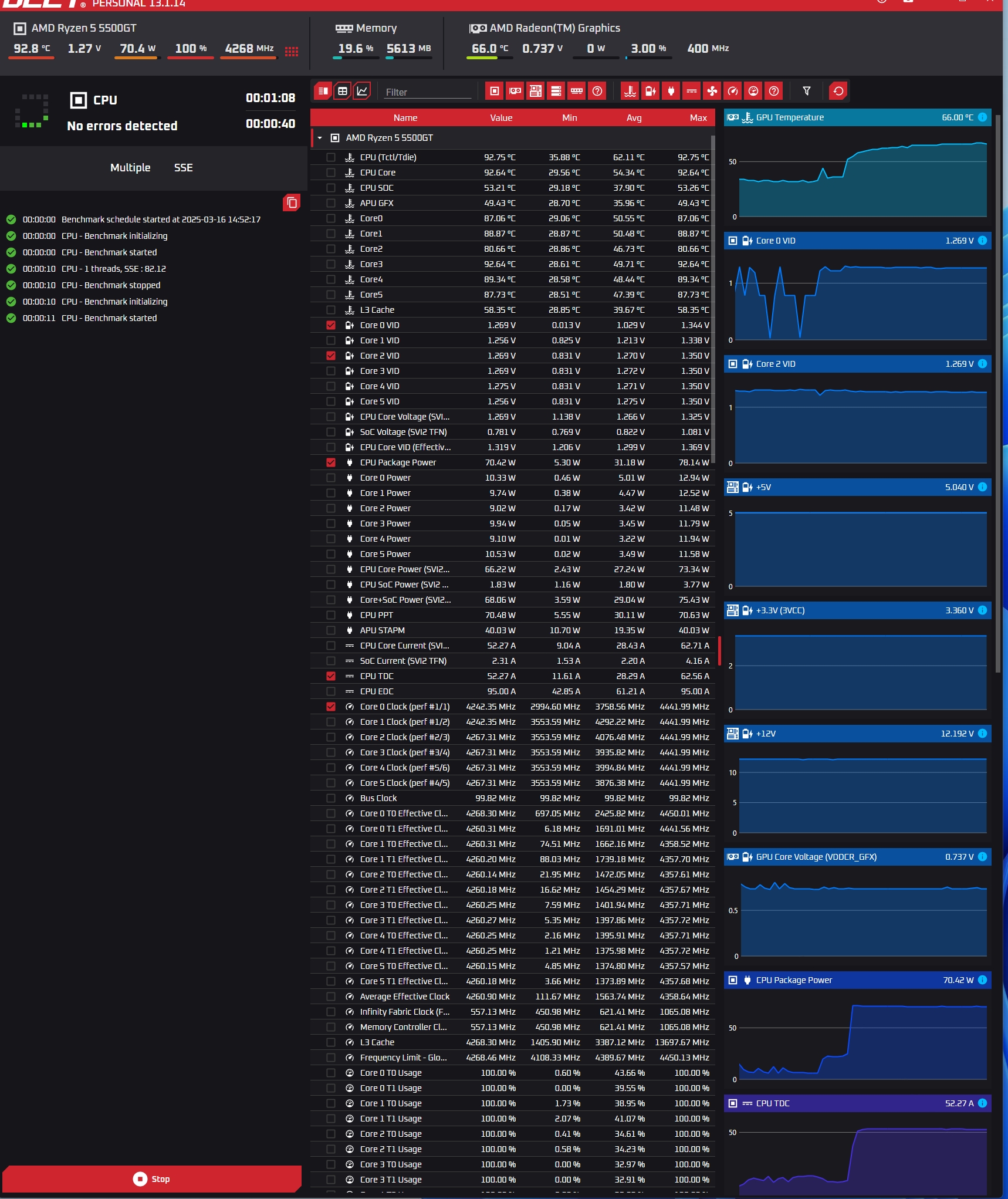Click the 'No errors detected' status text
The image size is (1008, 1199).
[122, 126]
